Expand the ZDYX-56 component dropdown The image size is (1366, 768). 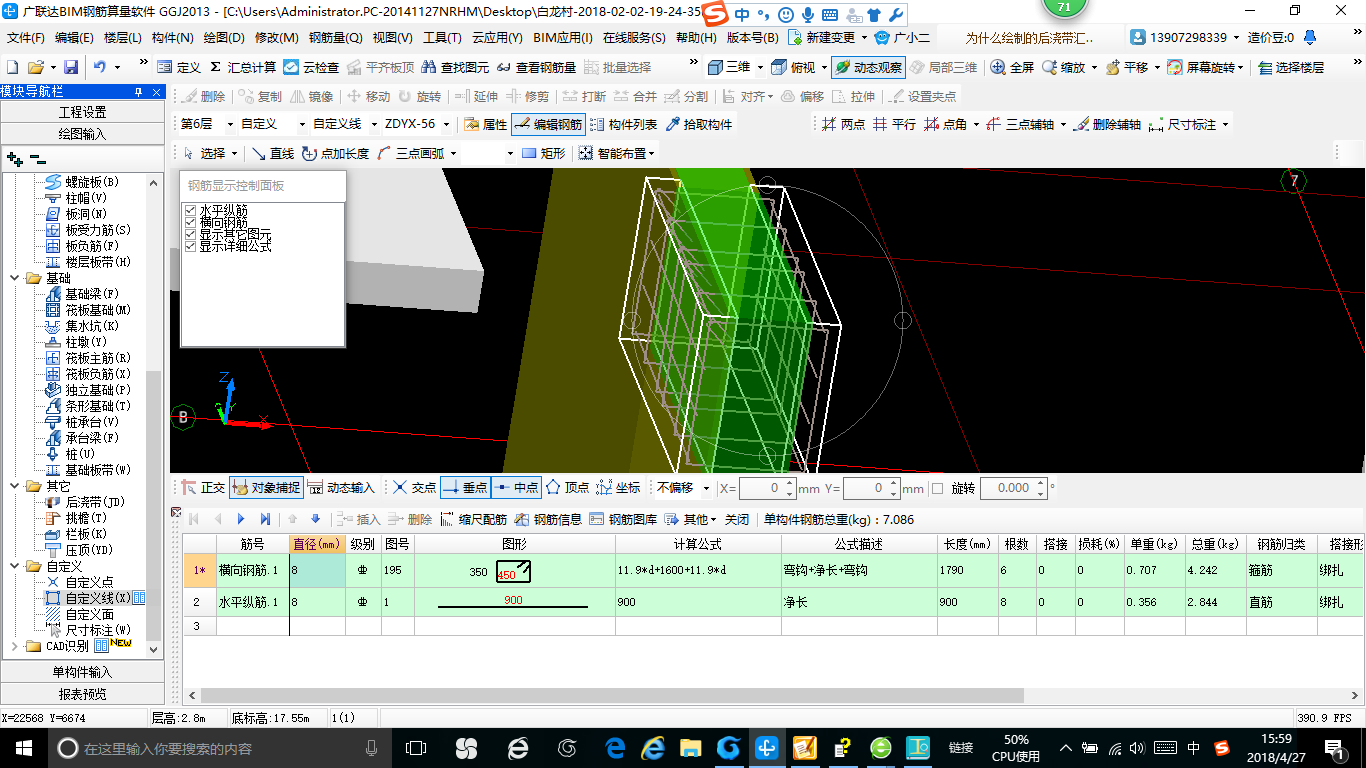(446, 125)
